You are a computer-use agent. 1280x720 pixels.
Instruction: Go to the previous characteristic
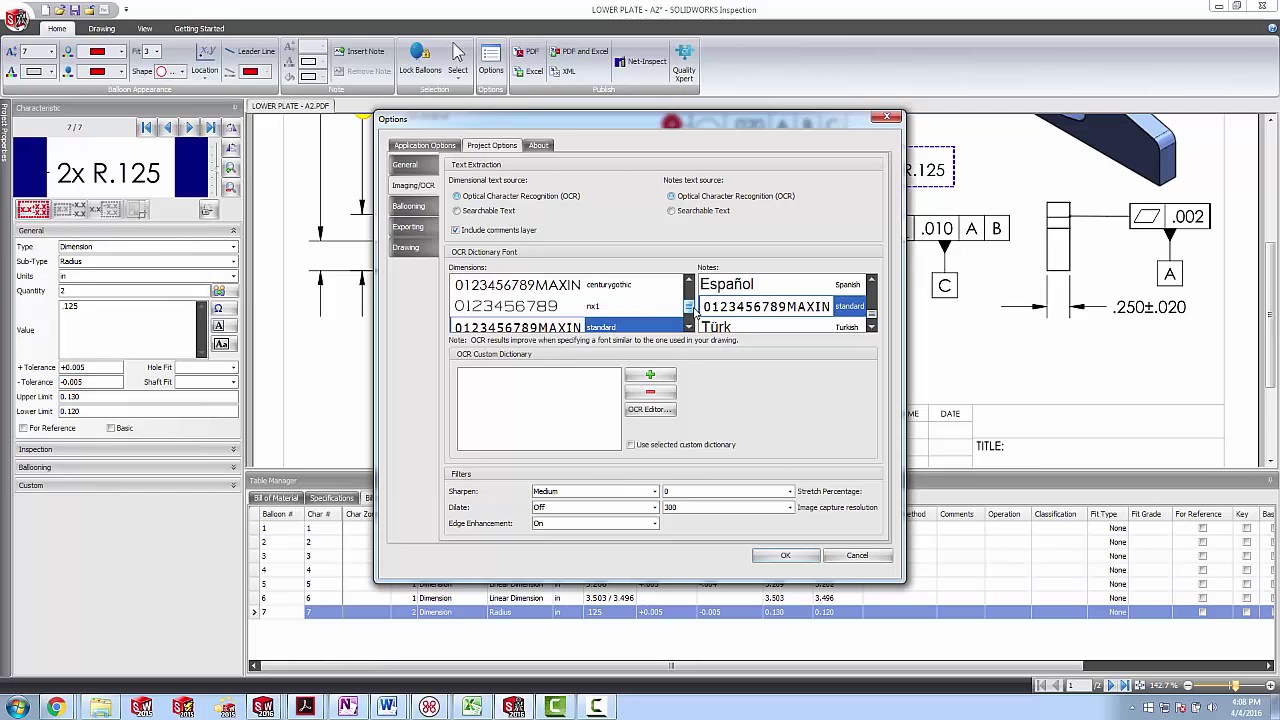pyautogui.click(x=167, y=128)
